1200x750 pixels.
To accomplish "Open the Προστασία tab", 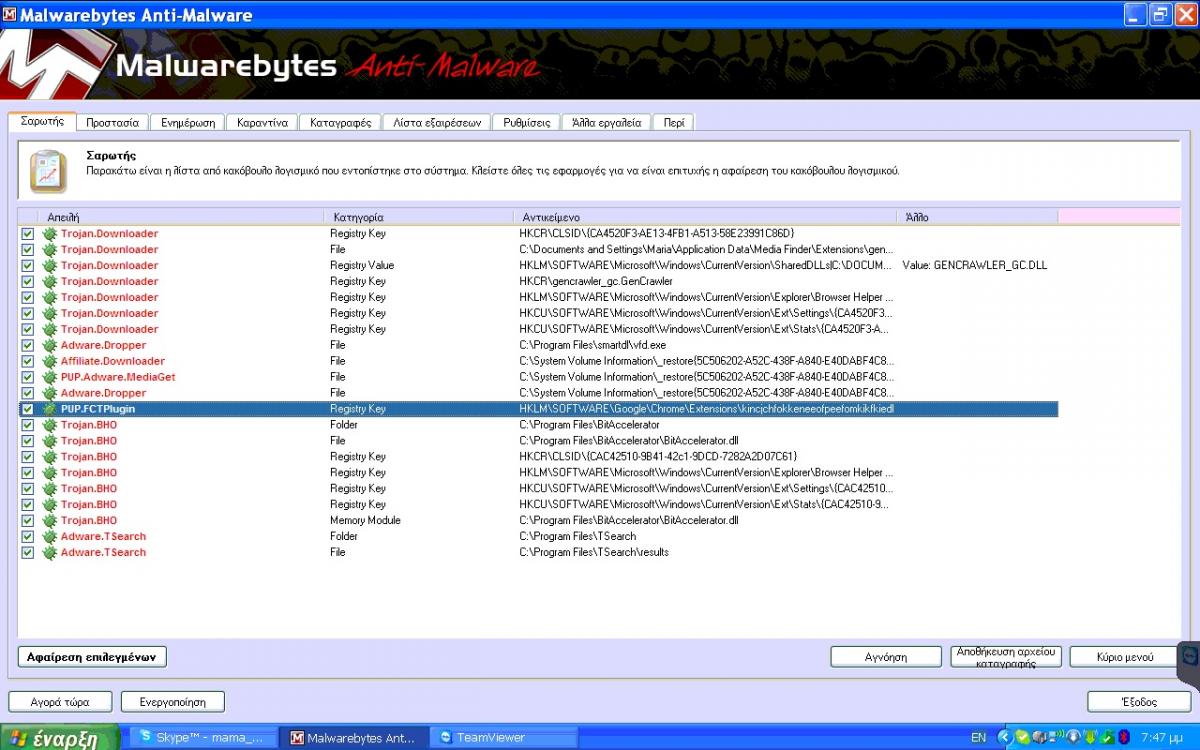I will [x=112, y=123].
